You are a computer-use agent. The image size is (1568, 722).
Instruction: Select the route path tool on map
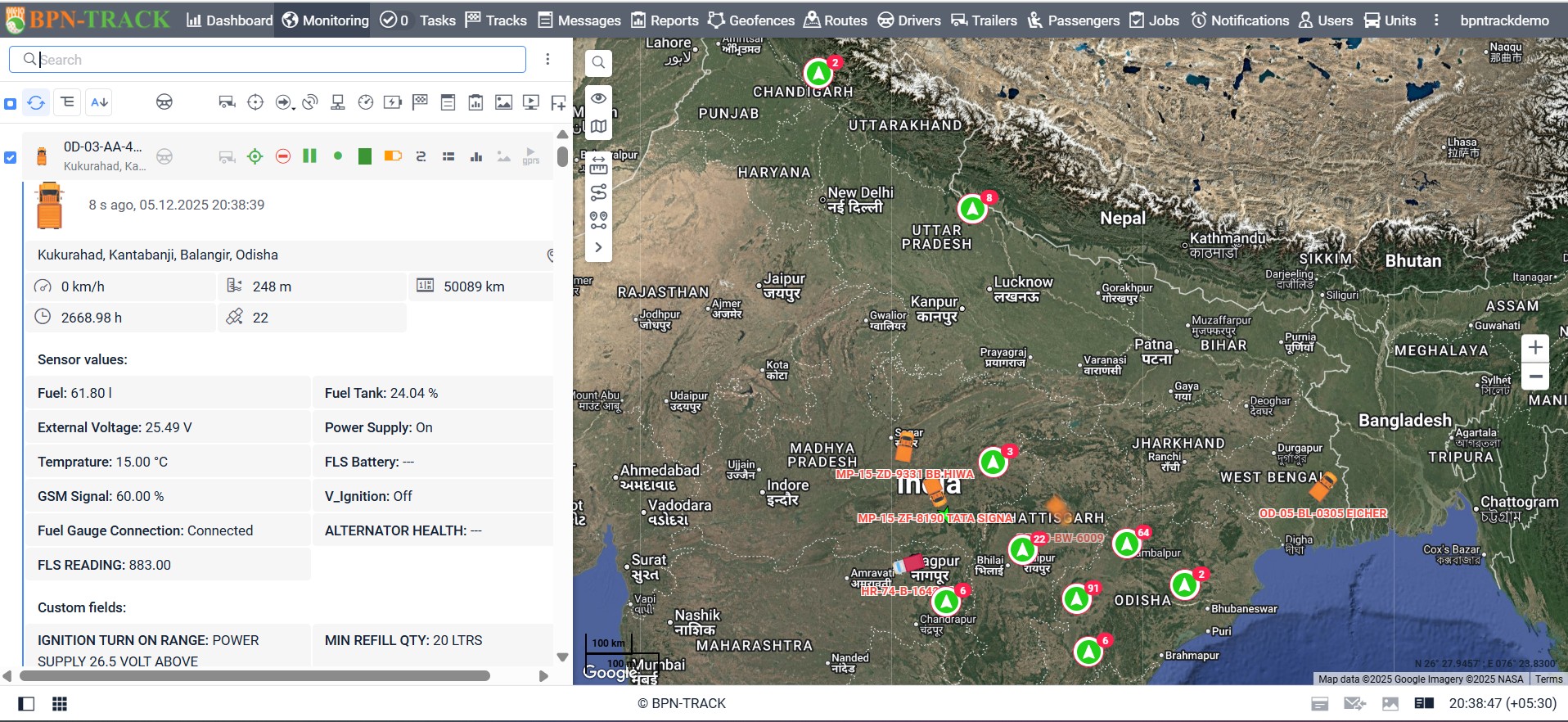pyautogui.click(x=598, y=192)
